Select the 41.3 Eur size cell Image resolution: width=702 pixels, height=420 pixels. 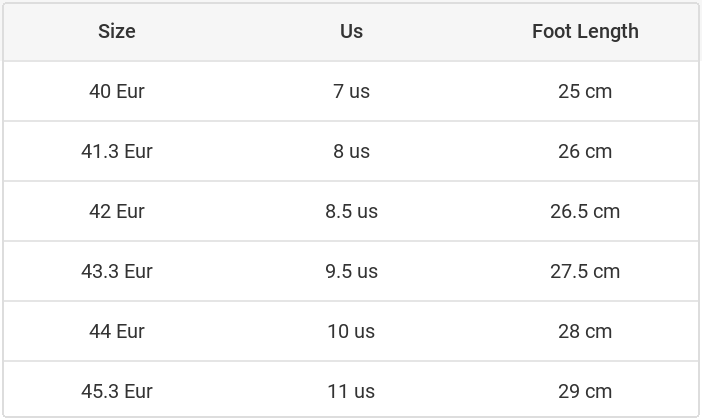point(117,151)
